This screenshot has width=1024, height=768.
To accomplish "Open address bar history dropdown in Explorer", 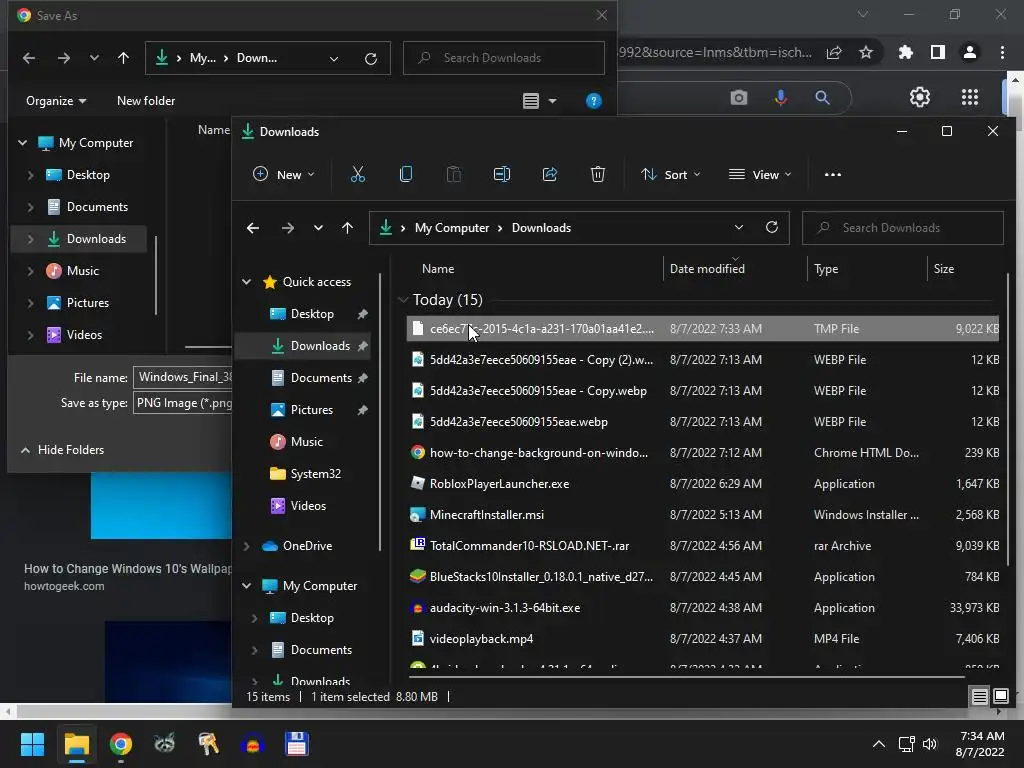I will pyautogui.click(x=739, y=227).
